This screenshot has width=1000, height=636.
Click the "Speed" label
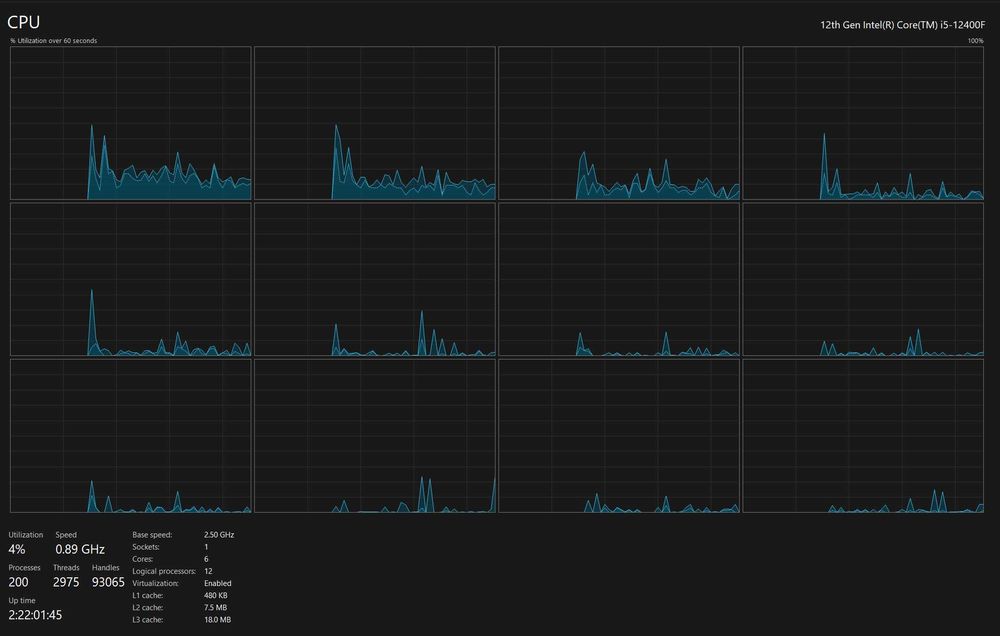pyautogui.click(x=66, y=535)
